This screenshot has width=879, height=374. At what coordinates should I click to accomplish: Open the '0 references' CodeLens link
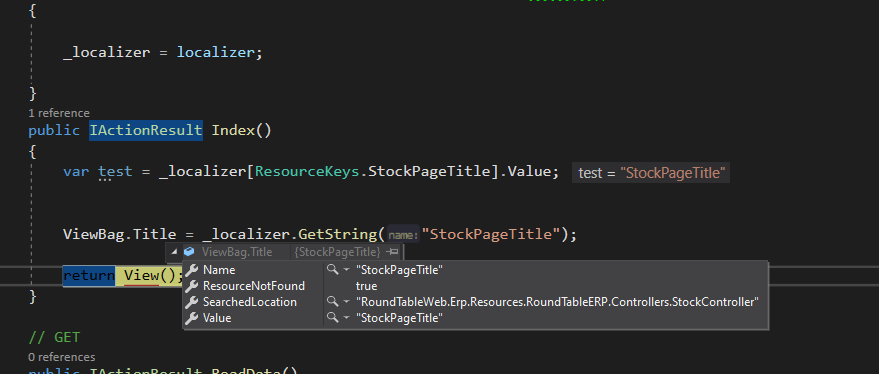[62, 357]
